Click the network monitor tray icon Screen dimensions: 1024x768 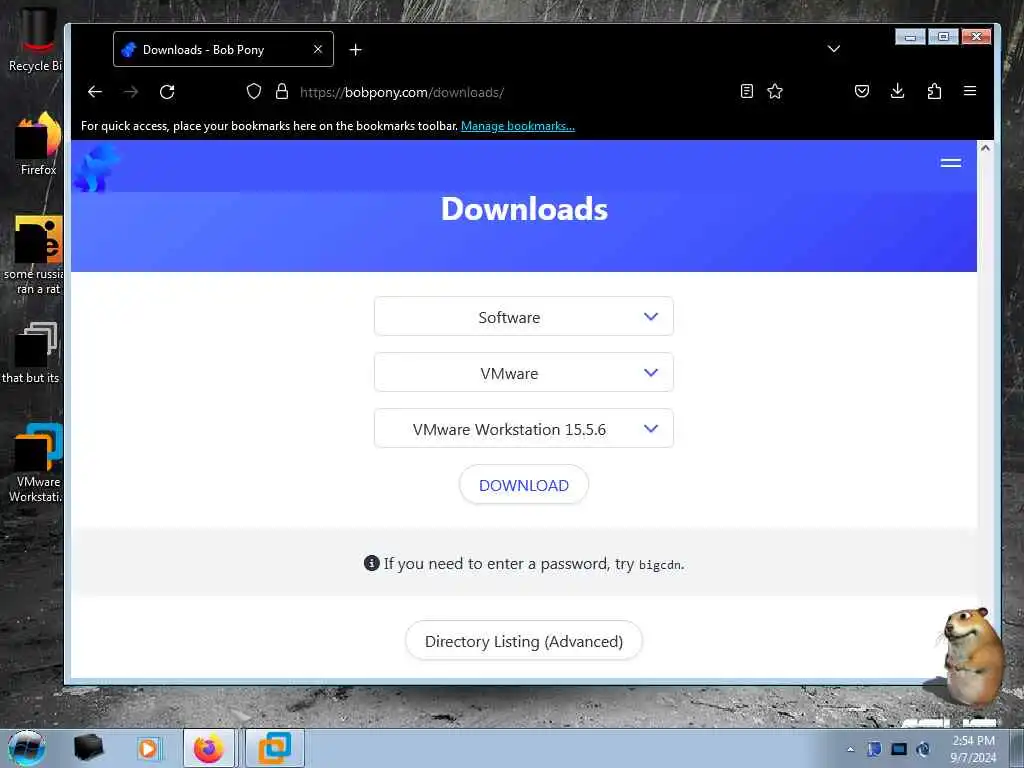pyautogui.click(x=899, y=749)
